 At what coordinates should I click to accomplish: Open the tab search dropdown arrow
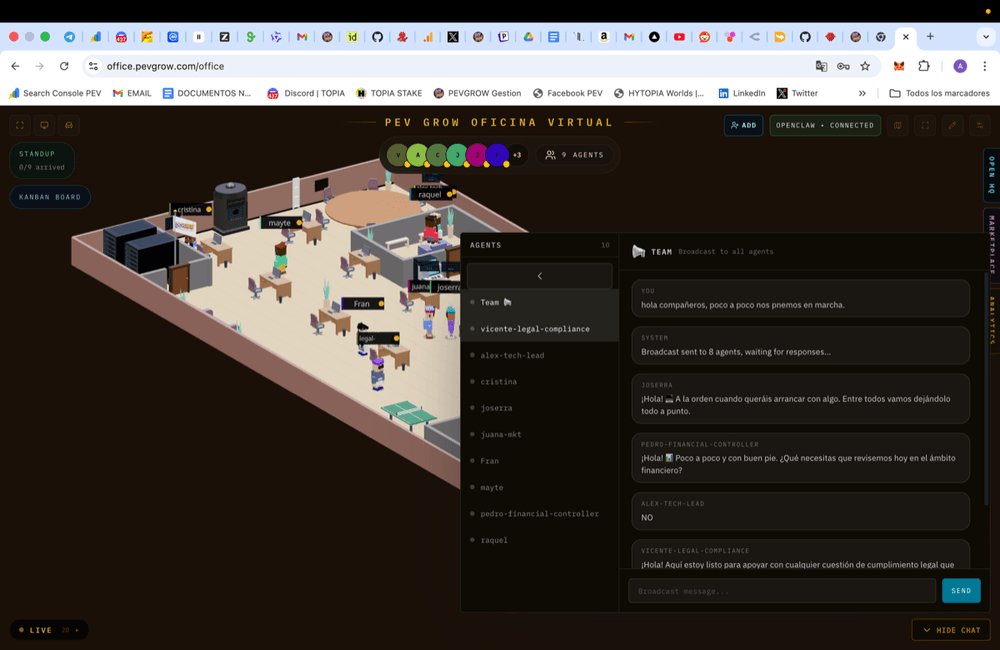[x=985, y=36]
